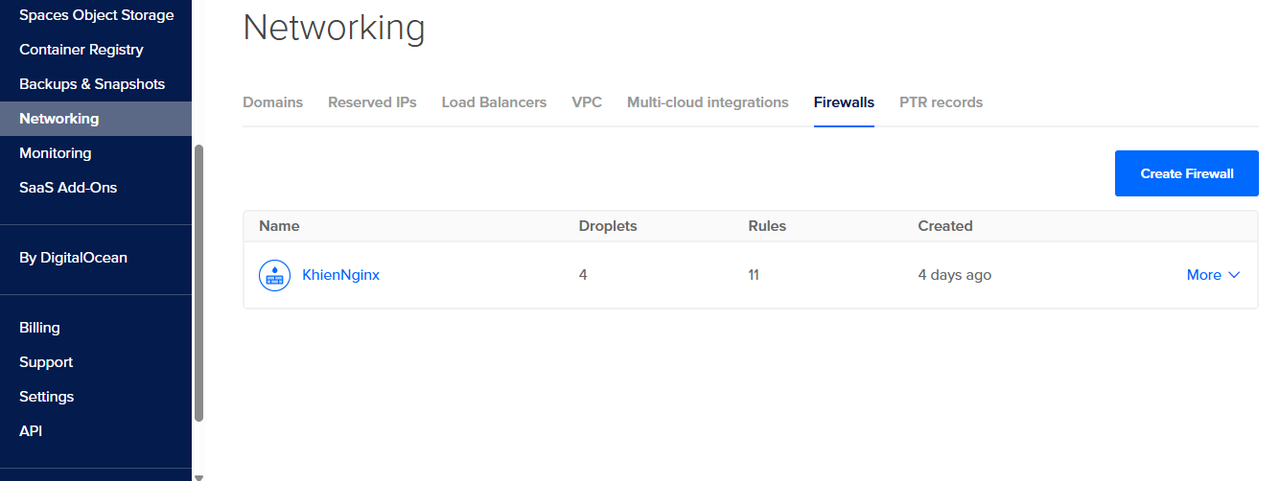Image resolution: width=1280 pixels, height=481 pixels.
Task: Go to Container Registry in sidebar
Action: point(81,50)
